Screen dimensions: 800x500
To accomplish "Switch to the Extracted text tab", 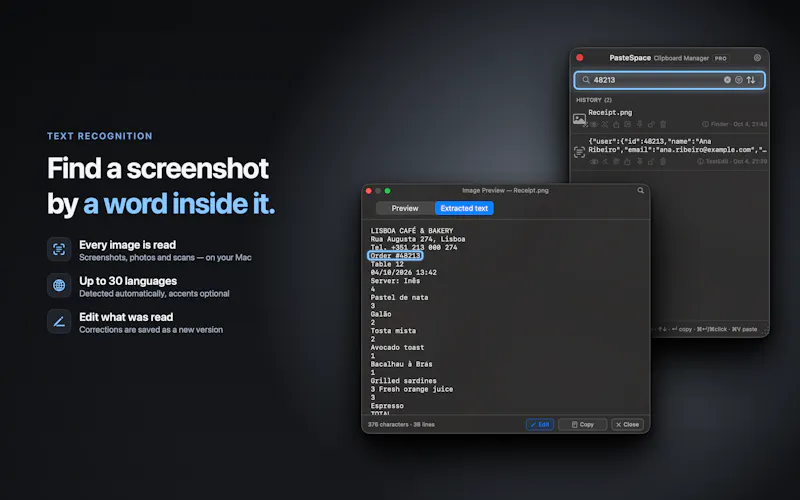I will [464, 208].
